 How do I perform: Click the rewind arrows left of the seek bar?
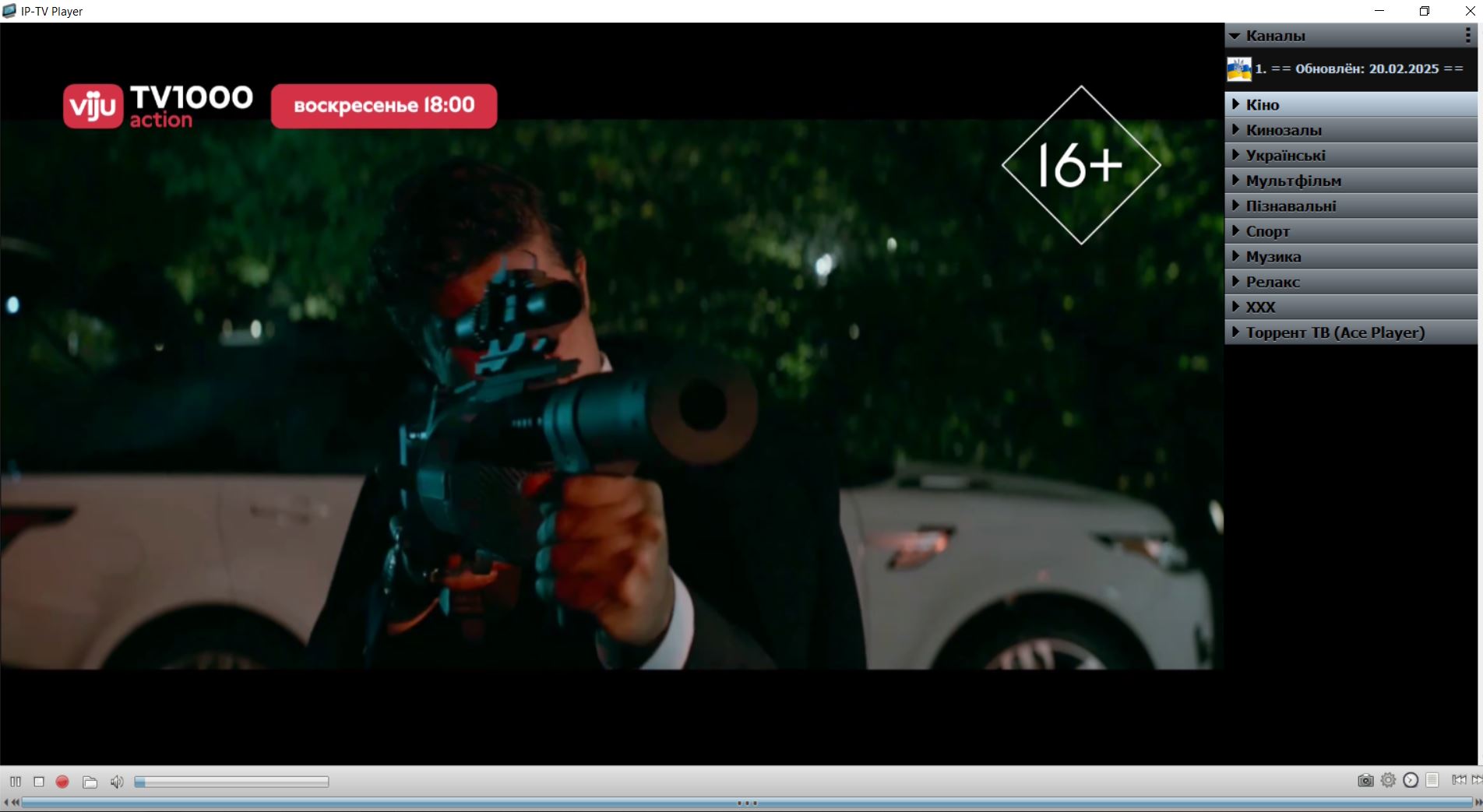[x=12, y=802]
